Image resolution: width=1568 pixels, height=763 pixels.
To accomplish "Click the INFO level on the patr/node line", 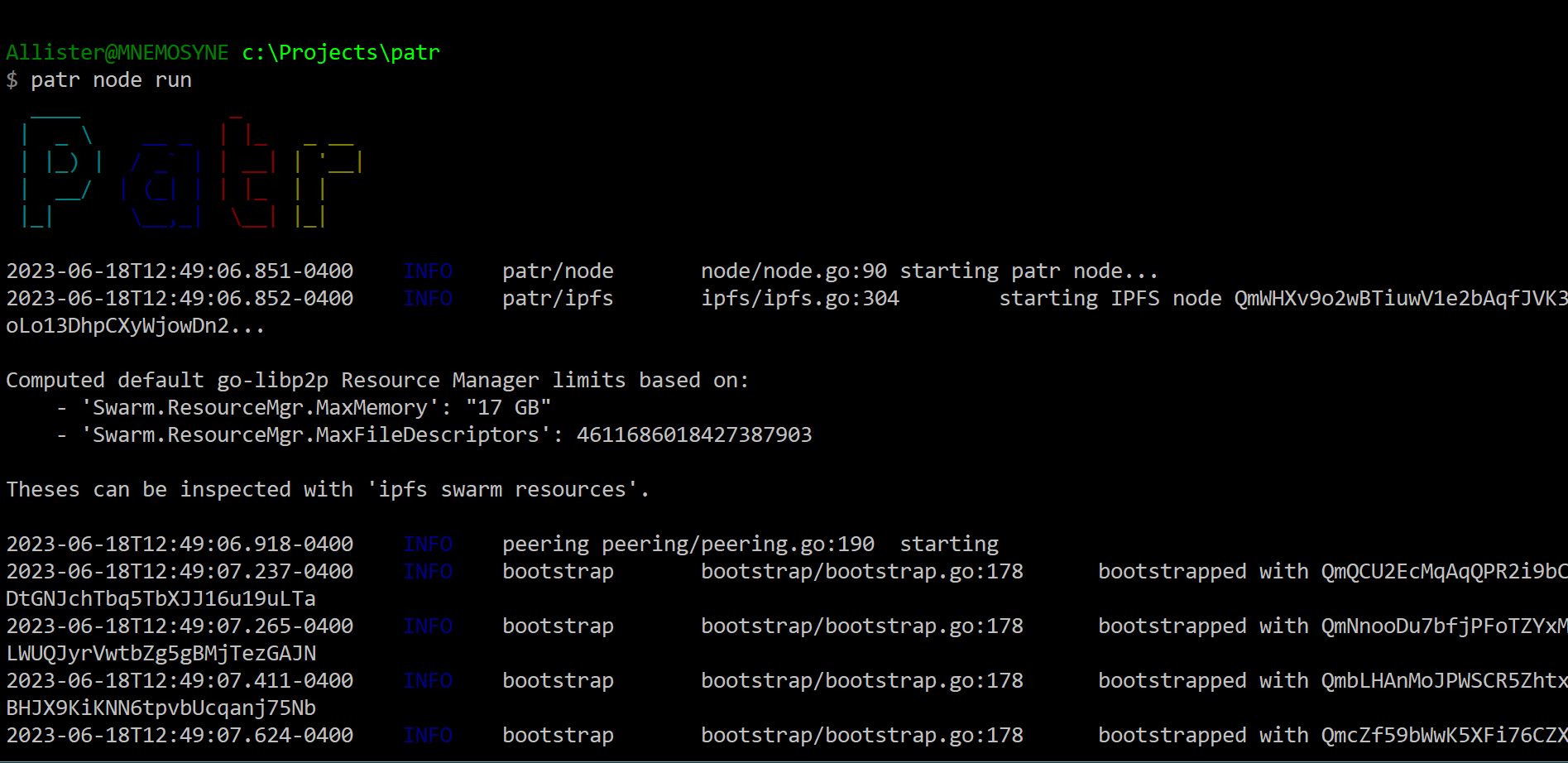I will 428,271.
